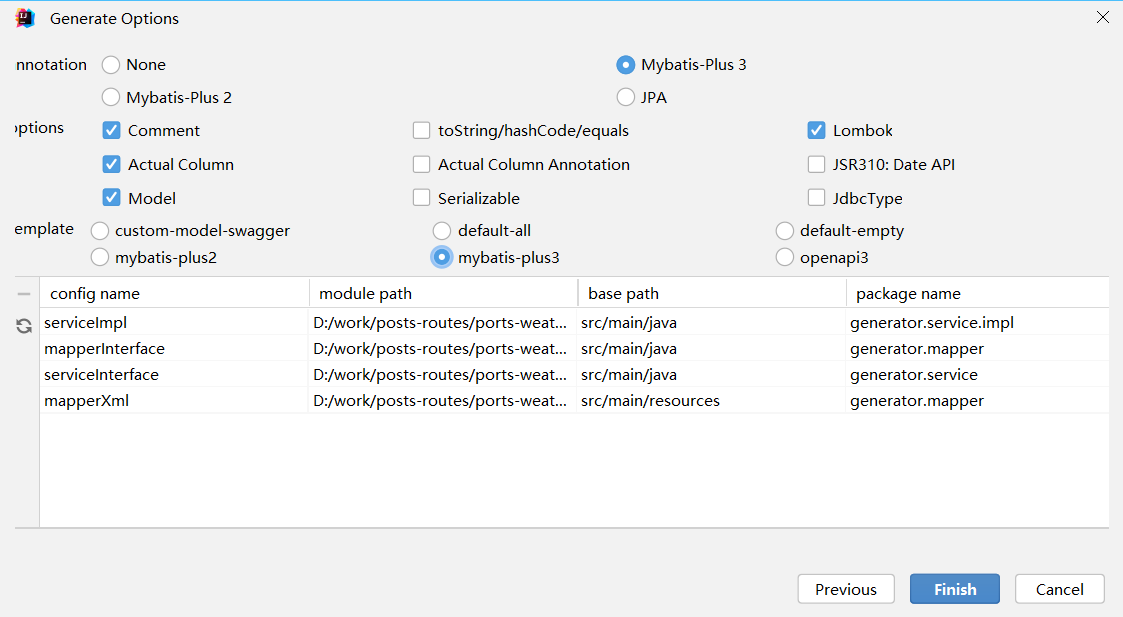The image size is (1123, 617).
Task: Click src/main/java cell in mapperInterface row
Action: coord(710,349)
